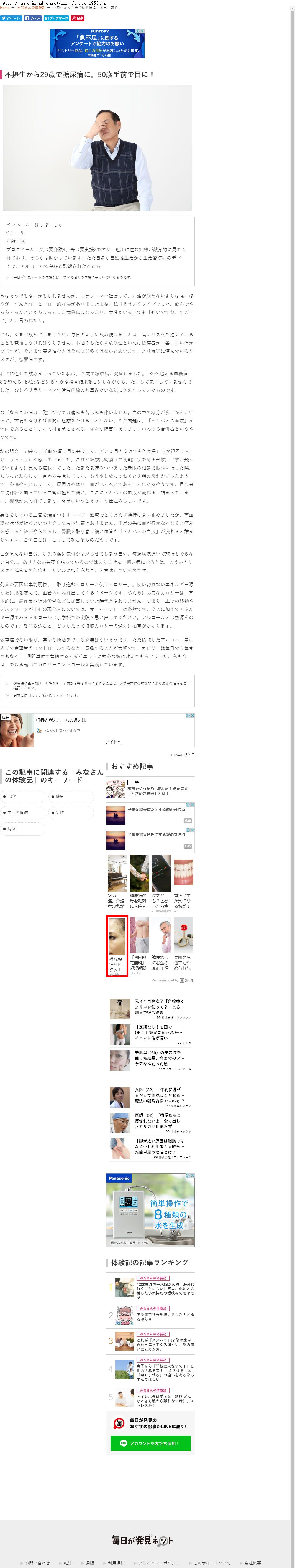Open PR article 「定期なし！1回でOK！」

coord(150,1034)
